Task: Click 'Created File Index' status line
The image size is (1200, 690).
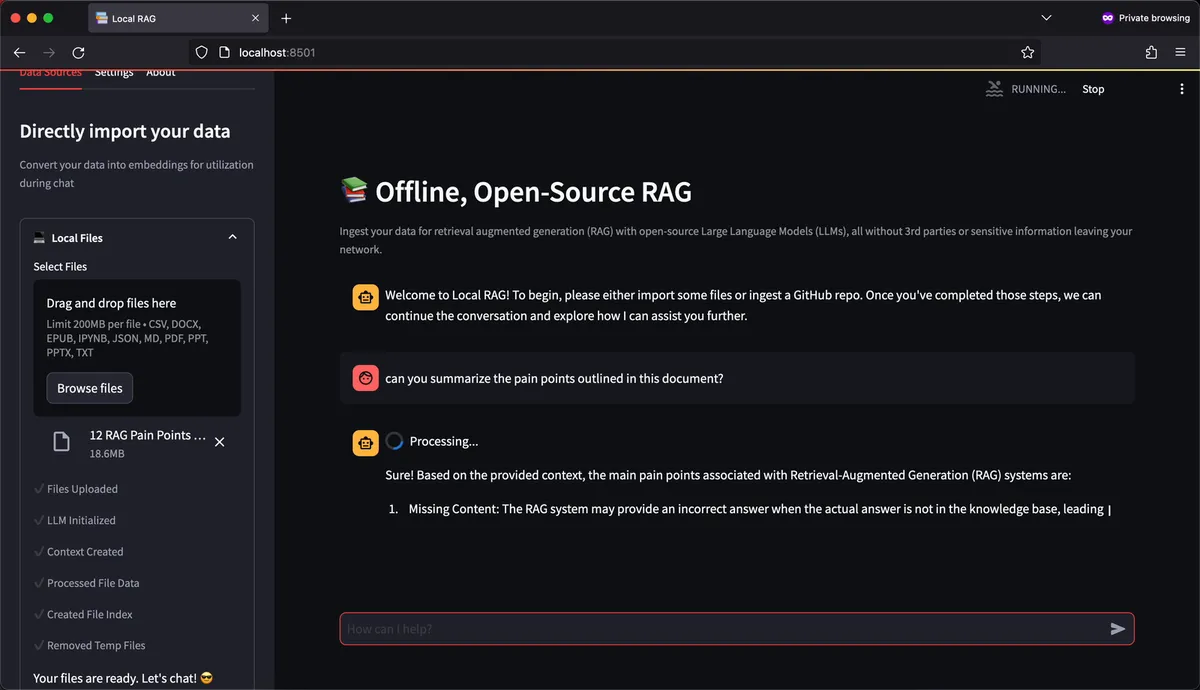Action: (x=83, y=614)
